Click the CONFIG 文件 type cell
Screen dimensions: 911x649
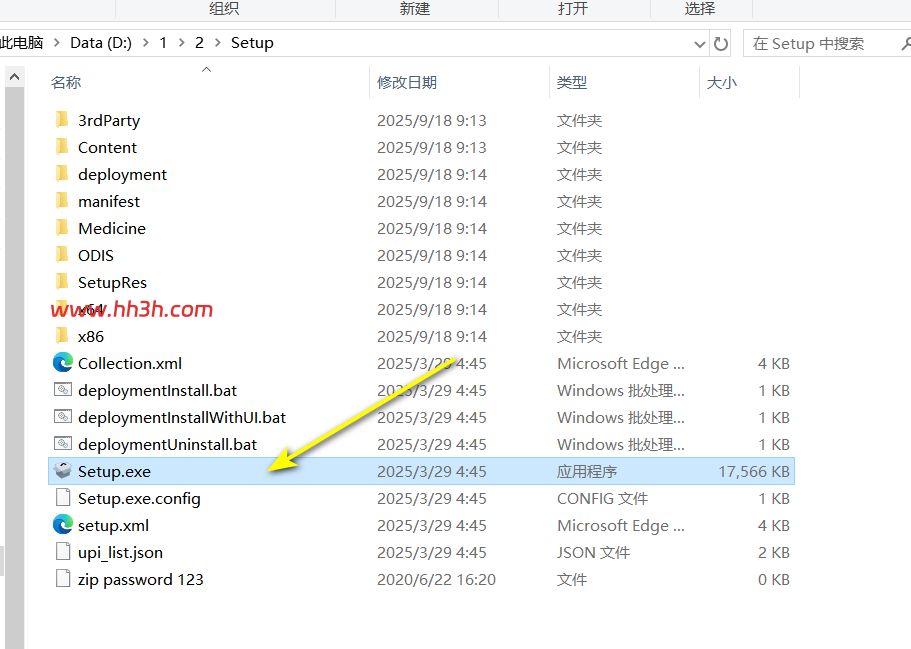(602, 499)
